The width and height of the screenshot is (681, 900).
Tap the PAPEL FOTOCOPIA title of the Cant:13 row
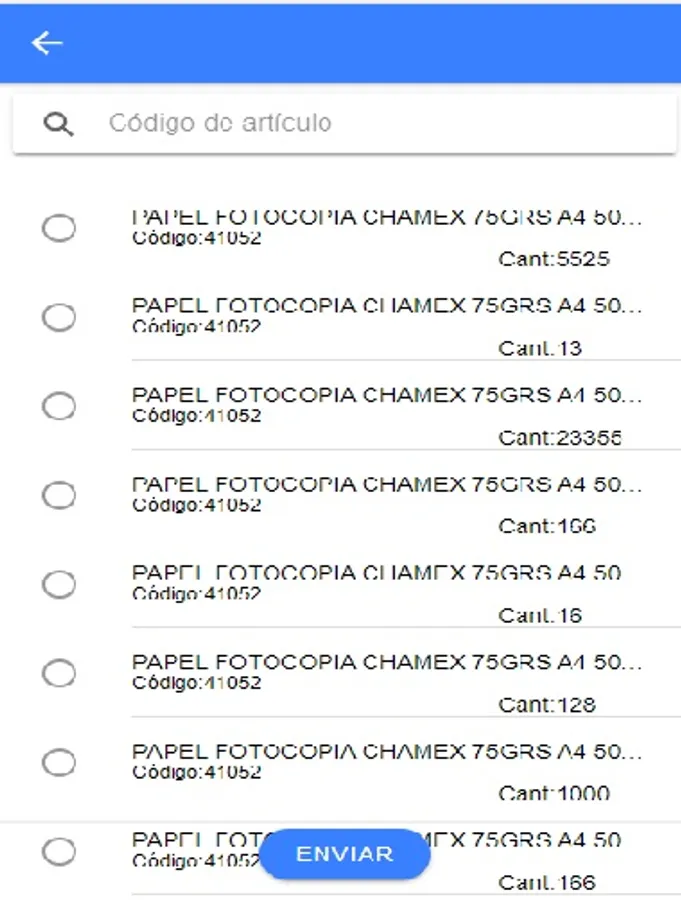[x=388, y=306]
